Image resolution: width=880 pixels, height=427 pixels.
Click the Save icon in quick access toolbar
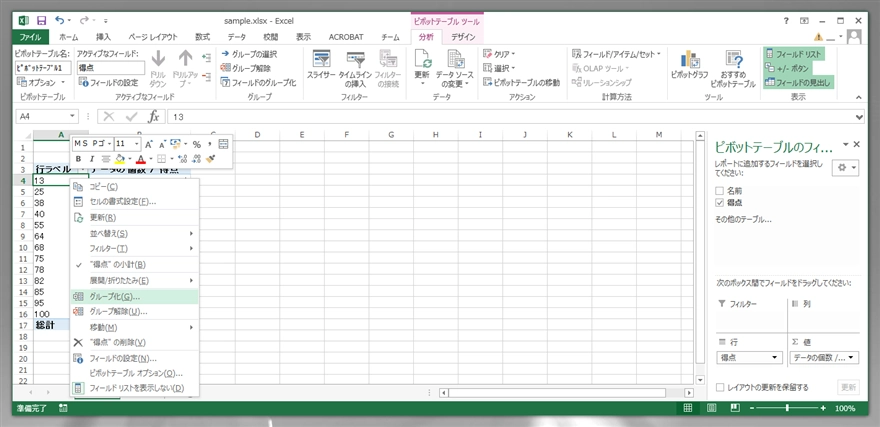coord(41,21)
